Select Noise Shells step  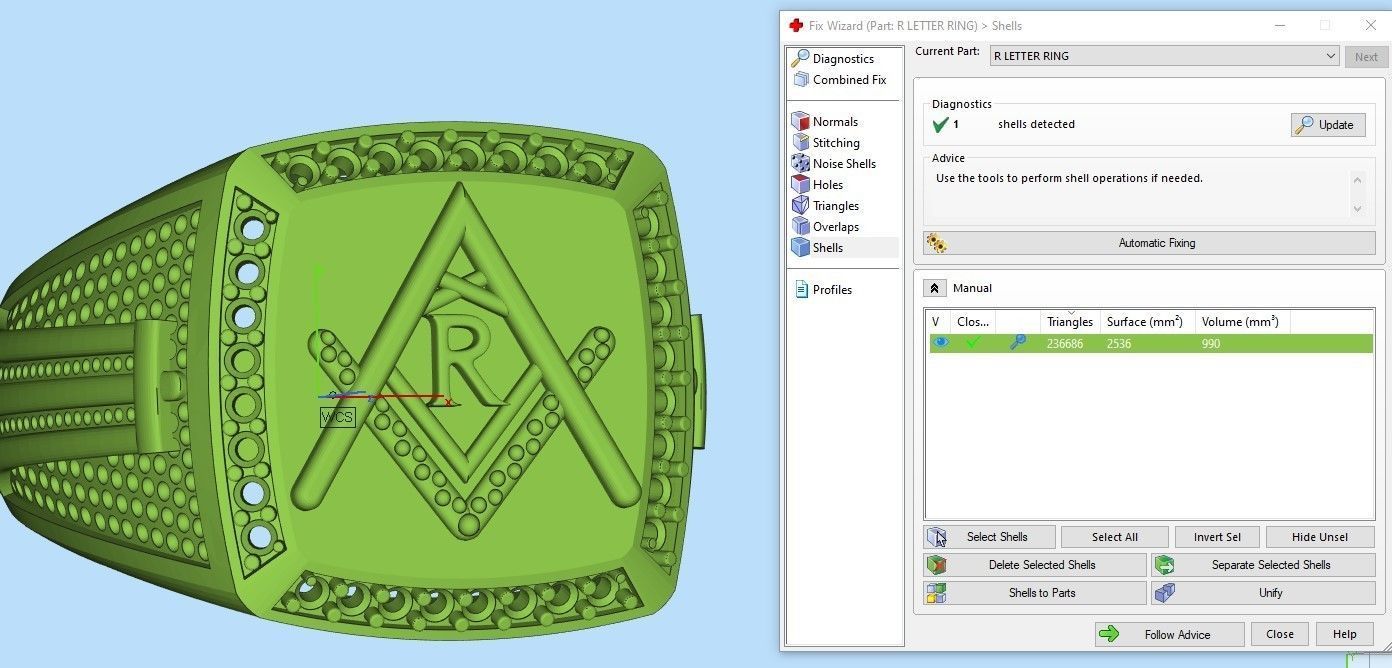pos(844,164)
